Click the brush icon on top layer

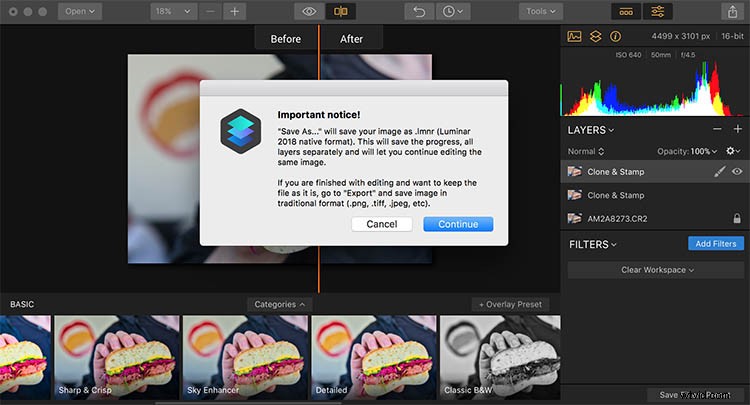tap(719, 172)
